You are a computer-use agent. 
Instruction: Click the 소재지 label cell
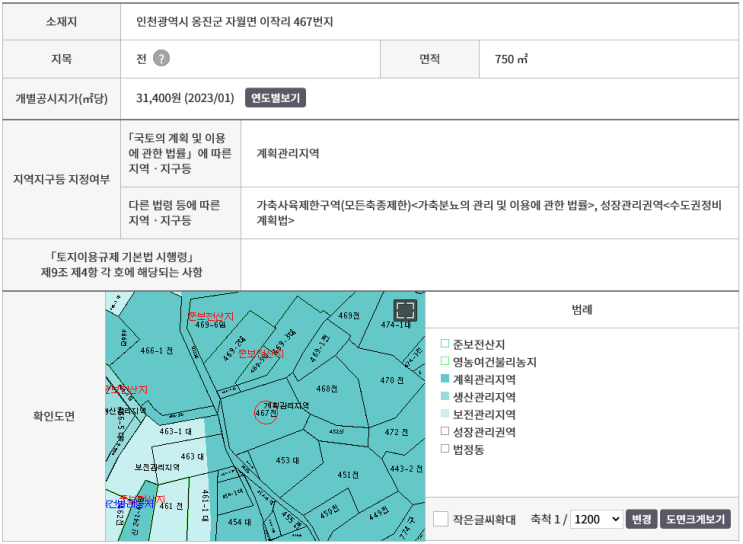pos(62,22)
